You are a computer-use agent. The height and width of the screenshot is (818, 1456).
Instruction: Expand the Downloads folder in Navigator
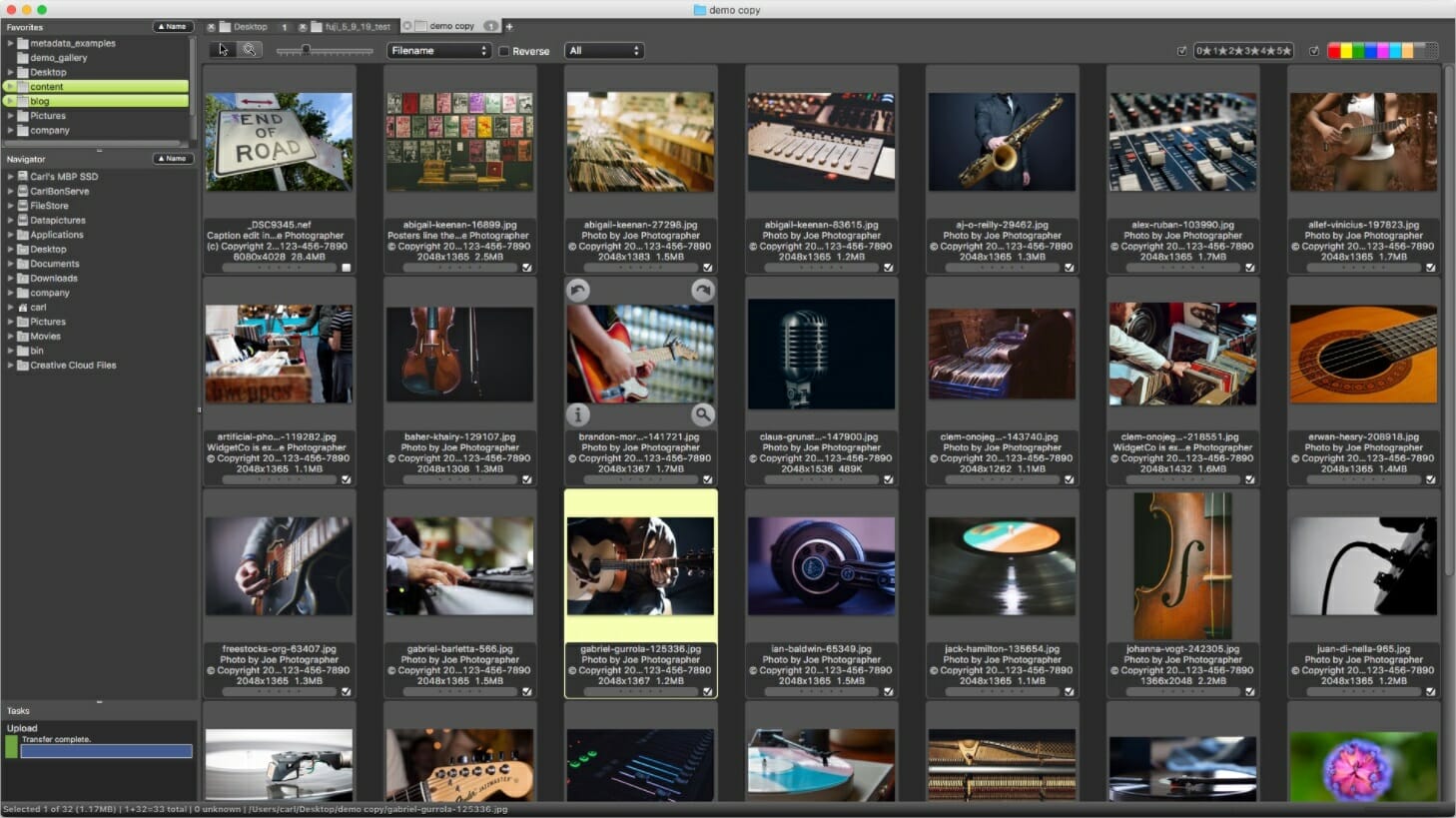pos(10,279)
